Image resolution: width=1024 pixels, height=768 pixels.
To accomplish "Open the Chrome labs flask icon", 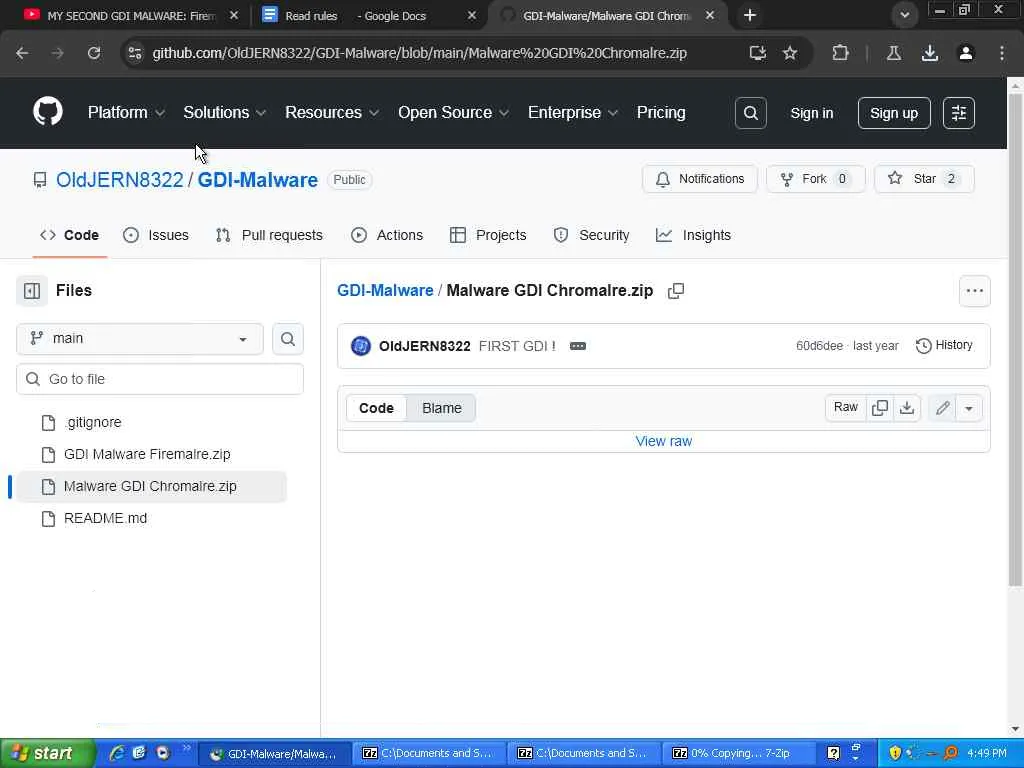I will [x=893, y=53].
